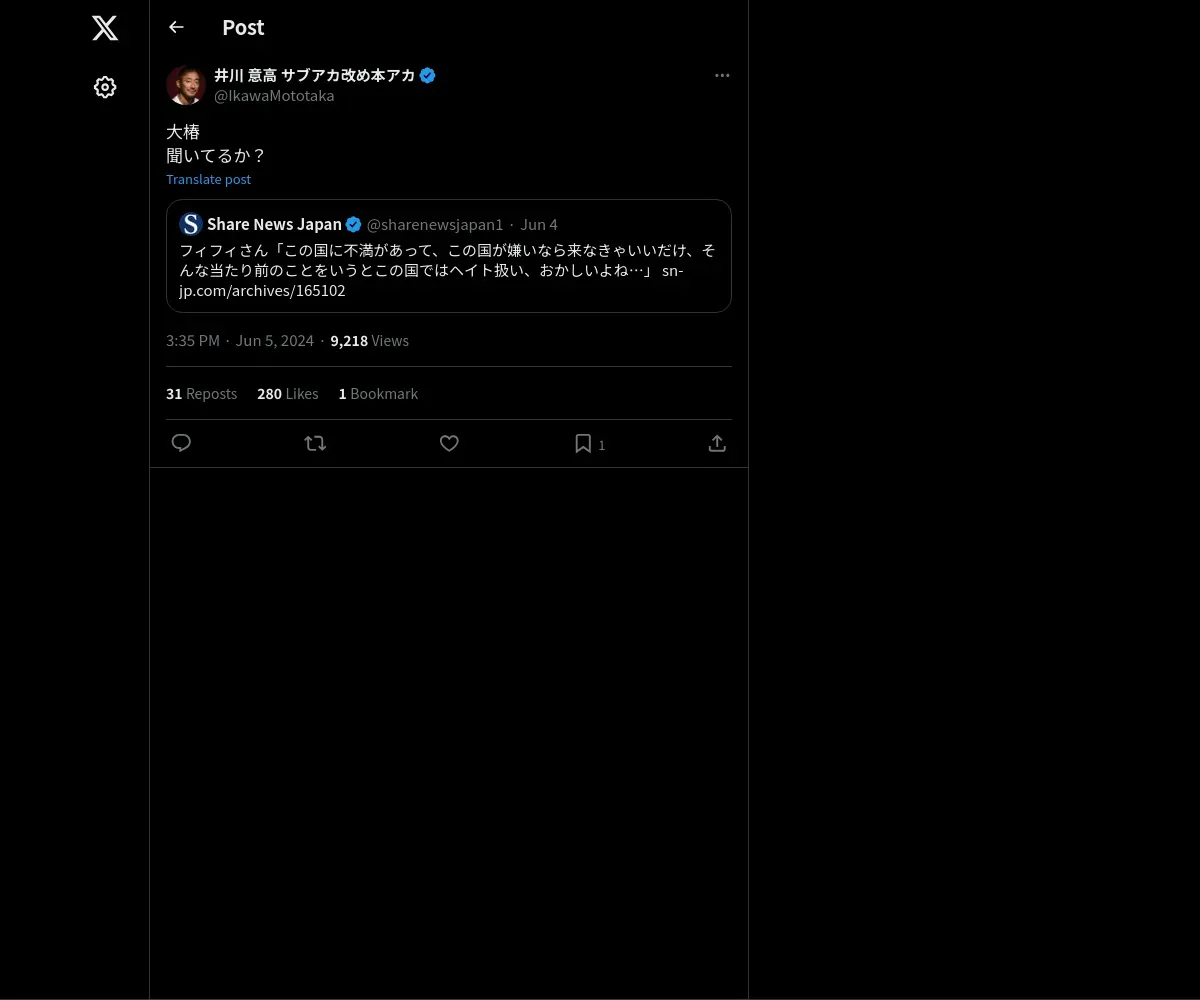Open the author's profile avatar
The image size is (1200, 1000).
tap(186, 85)
